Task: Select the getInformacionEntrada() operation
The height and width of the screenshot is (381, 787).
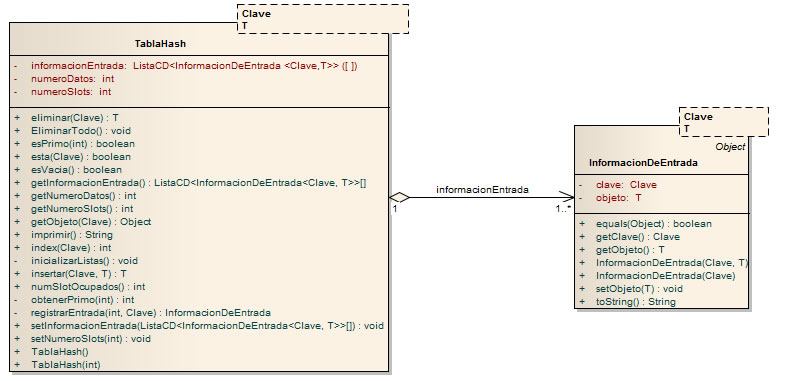Action: tap(199, 183)
